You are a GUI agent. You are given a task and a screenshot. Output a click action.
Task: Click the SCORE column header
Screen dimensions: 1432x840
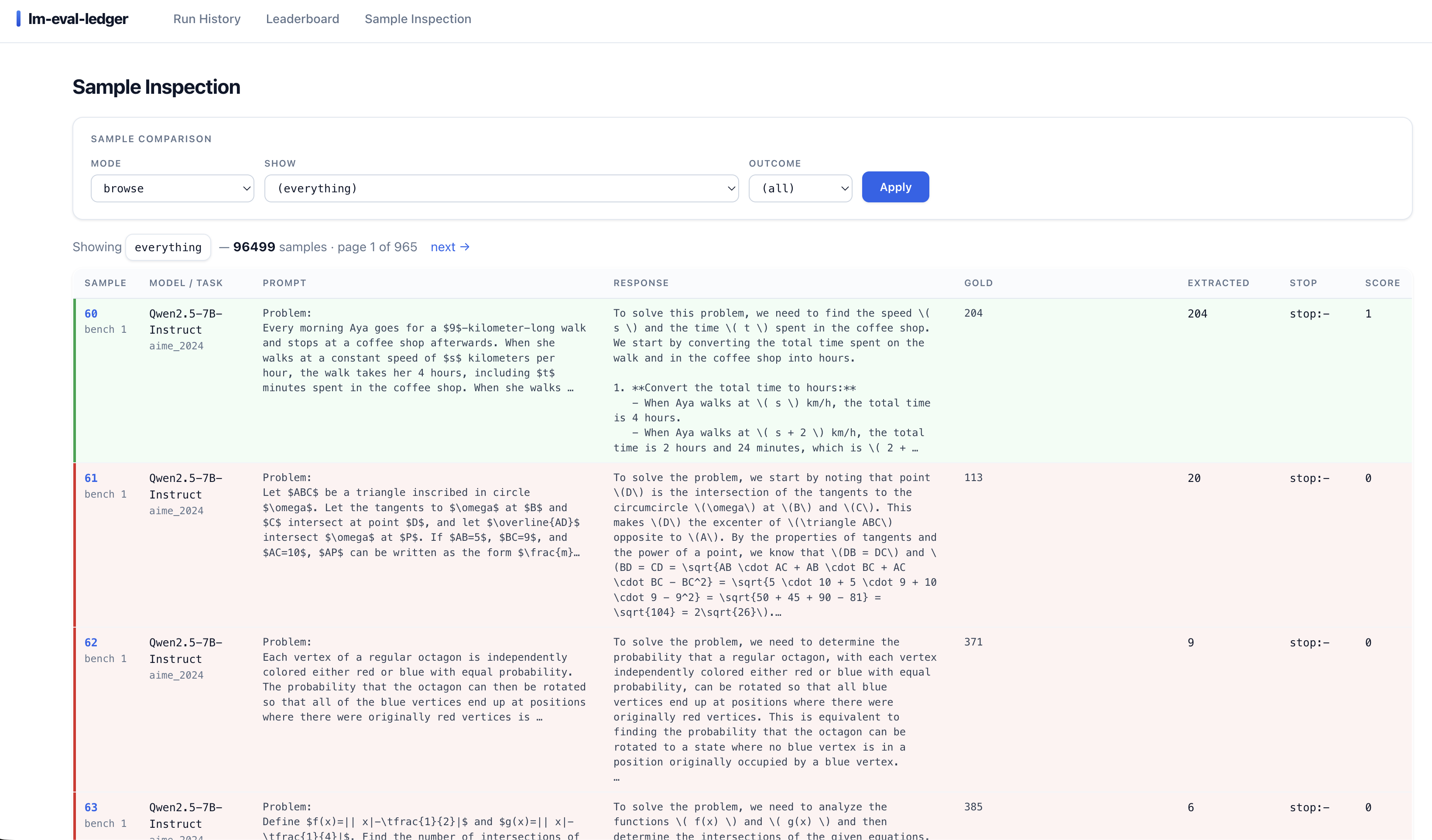tap(1383, 283)
